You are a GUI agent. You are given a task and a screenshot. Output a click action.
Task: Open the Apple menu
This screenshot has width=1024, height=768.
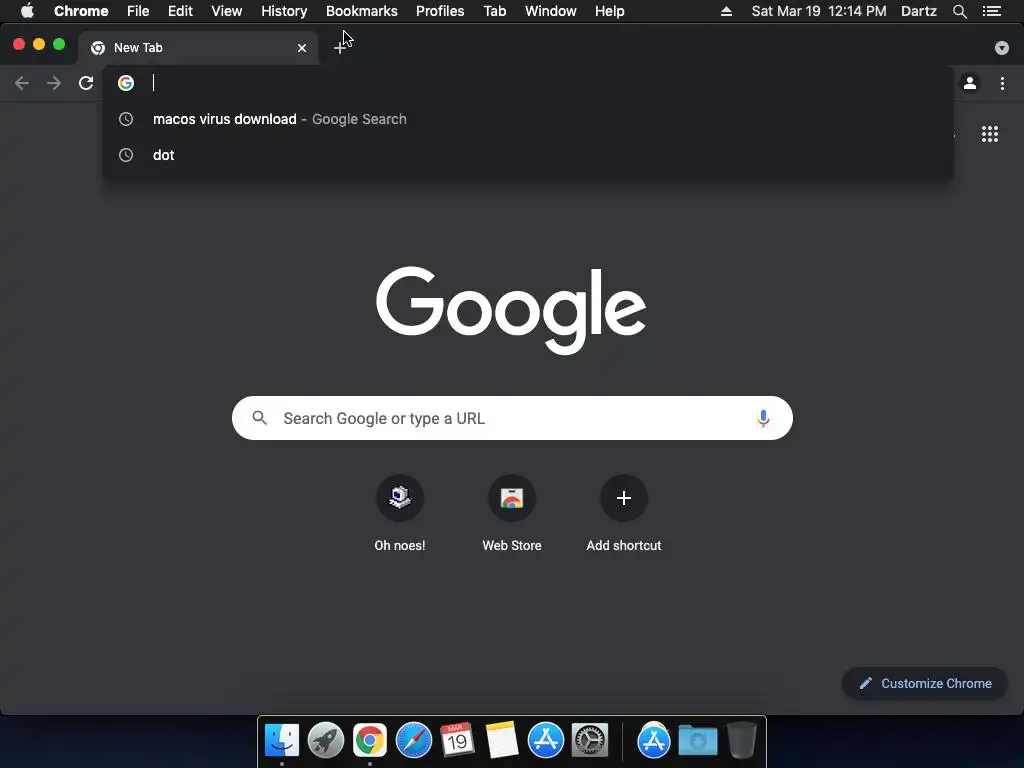click(27, 11)
